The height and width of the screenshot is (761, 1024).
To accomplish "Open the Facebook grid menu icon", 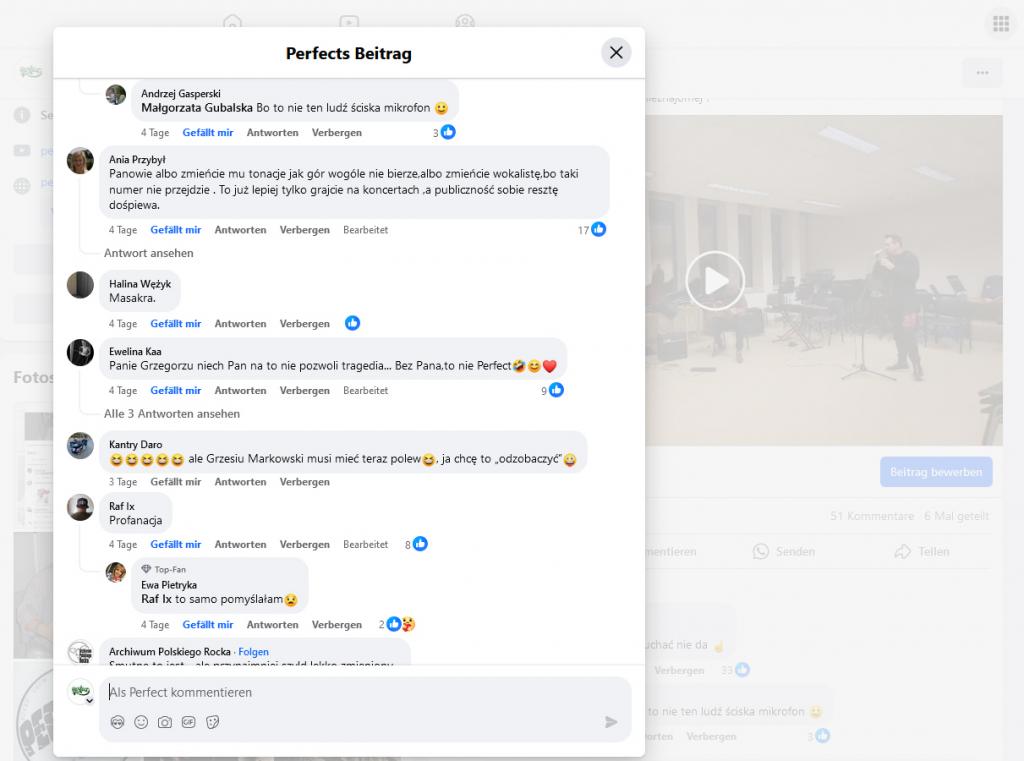I will [x=1001, y=24].
